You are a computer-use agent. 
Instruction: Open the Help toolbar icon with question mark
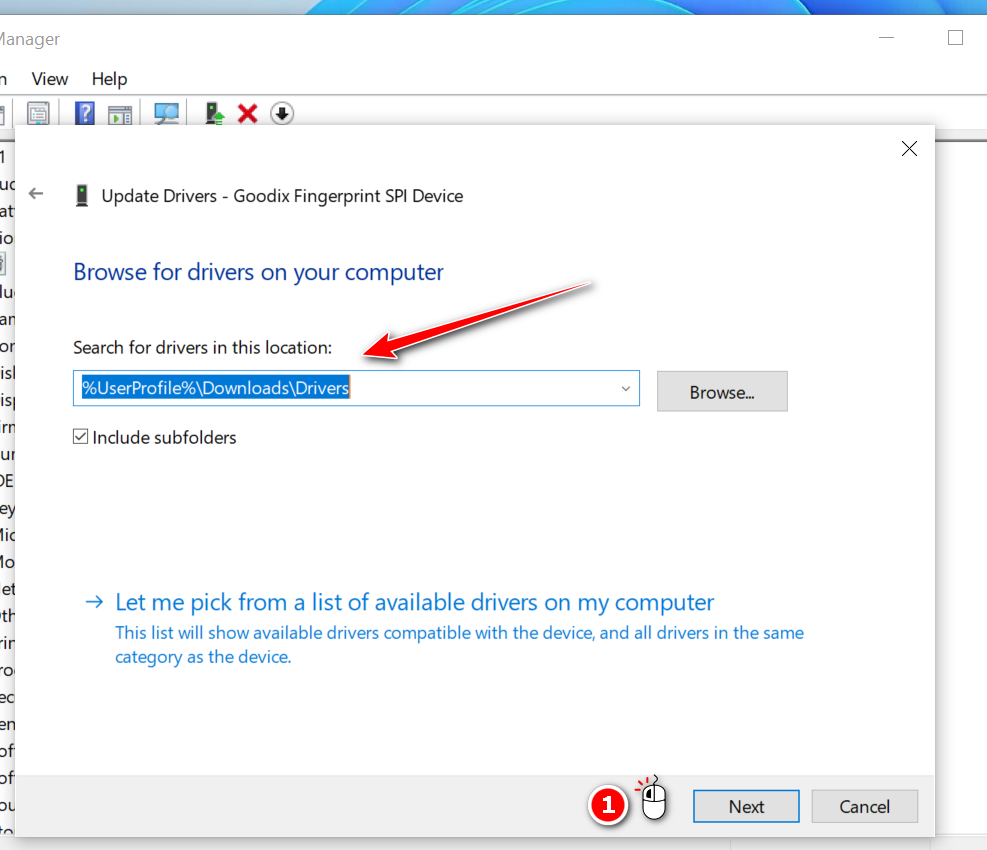(85, 114)
